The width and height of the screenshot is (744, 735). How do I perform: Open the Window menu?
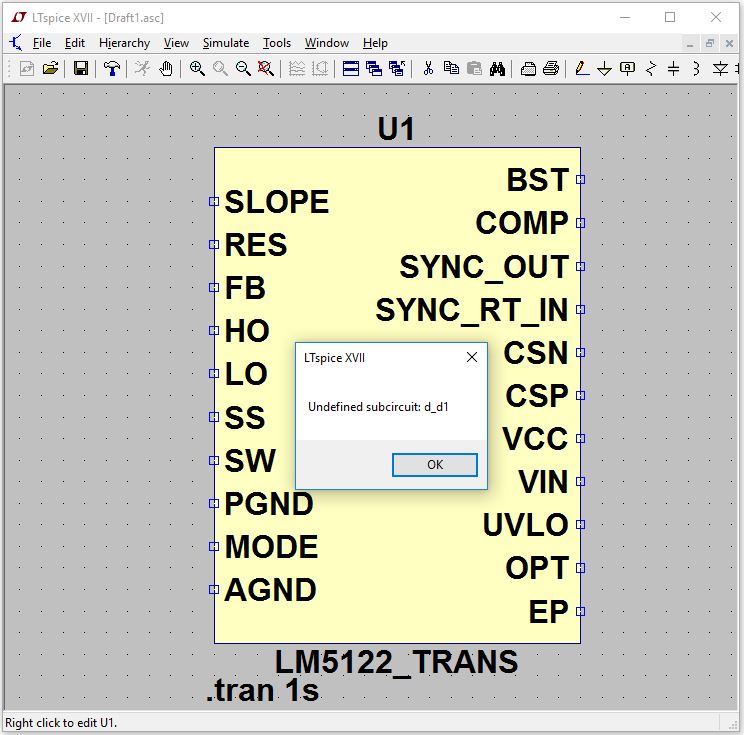pyautogui.click(x=326, y=43)
